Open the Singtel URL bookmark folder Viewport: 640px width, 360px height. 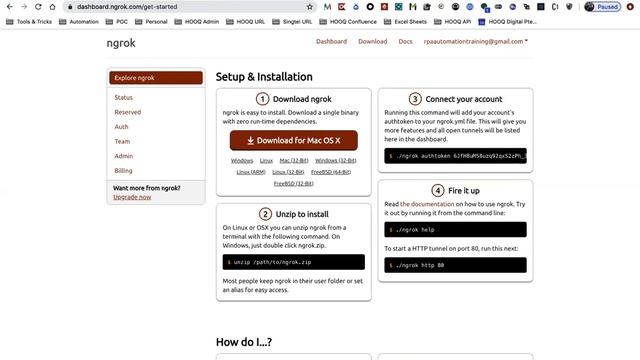coord(292,22)
